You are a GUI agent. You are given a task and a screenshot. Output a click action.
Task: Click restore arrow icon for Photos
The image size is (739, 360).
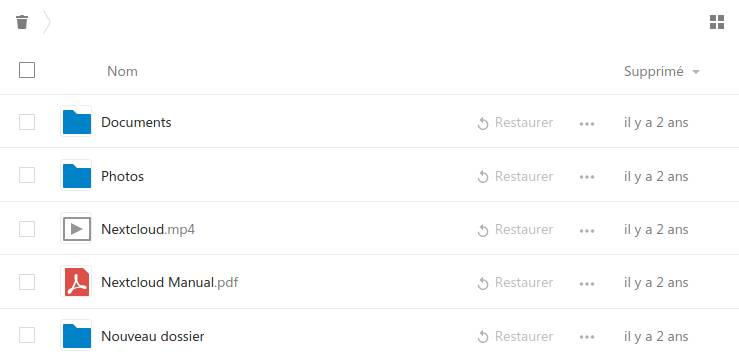(483, 177)
